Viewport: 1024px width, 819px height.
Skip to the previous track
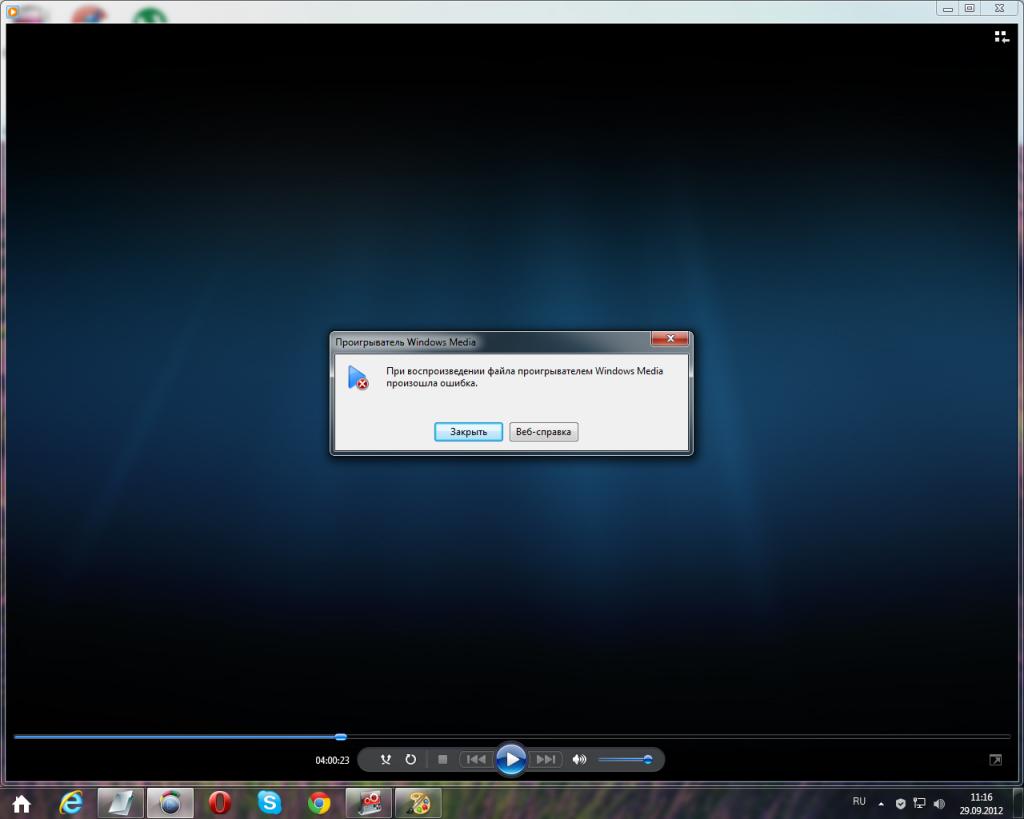(476, 760)
